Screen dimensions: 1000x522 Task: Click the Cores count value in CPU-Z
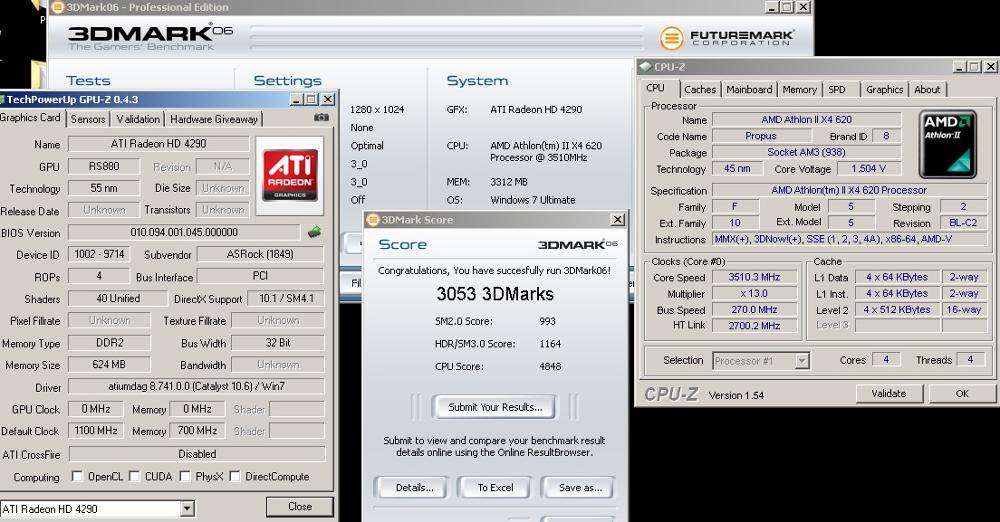[886, 360]
